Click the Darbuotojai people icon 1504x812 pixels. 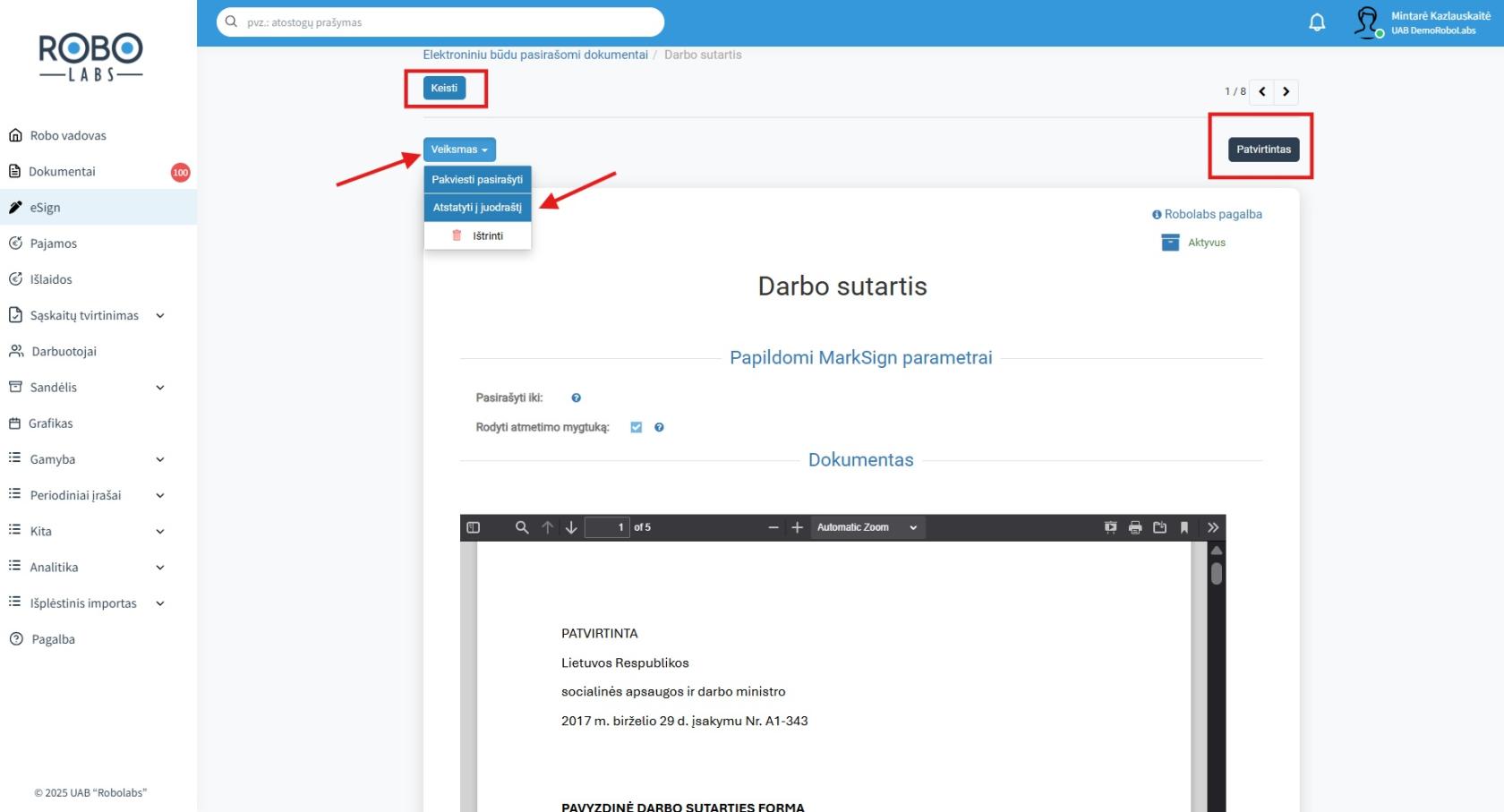click(x=16, y=351)
